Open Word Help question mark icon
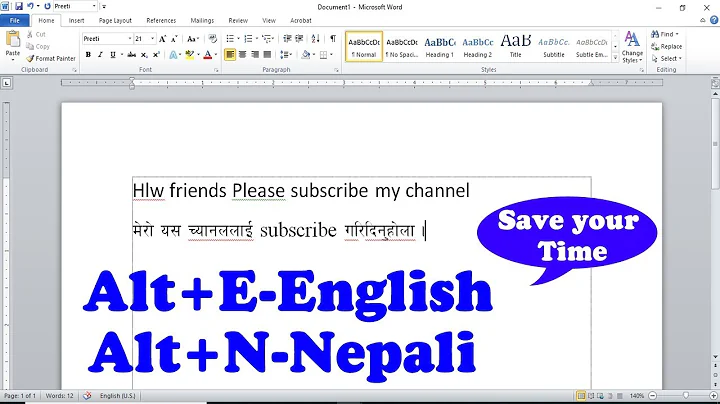Screen dimensions: 720x404 click(x=714, y=20)
